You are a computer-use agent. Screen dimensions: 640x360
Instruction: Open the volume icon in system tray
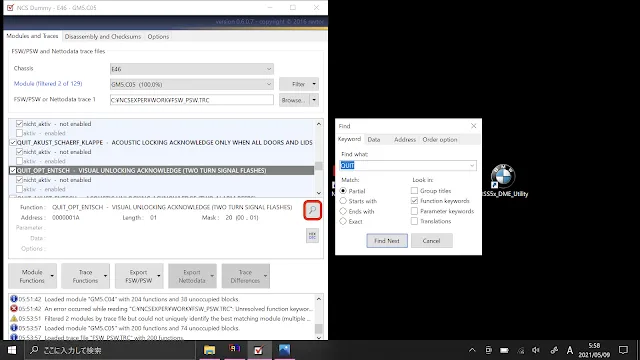[536, 350]
